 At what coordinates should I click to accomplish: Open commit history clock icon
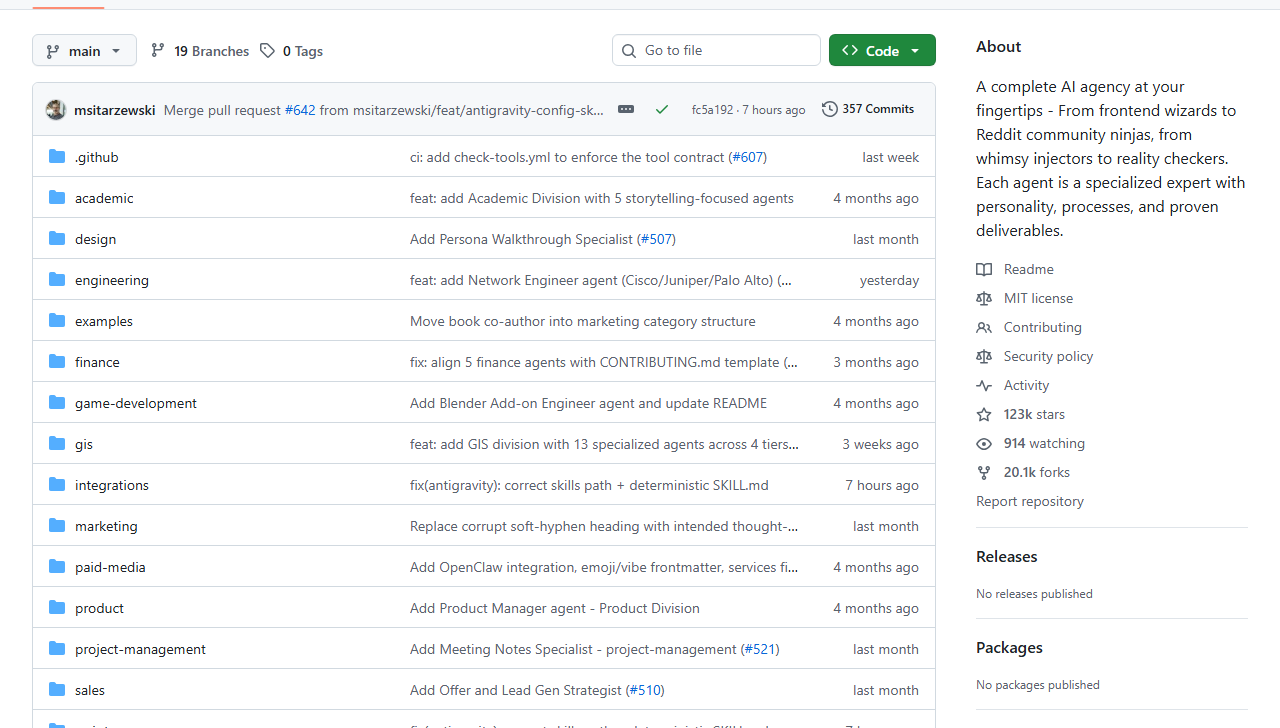point(830,109)
